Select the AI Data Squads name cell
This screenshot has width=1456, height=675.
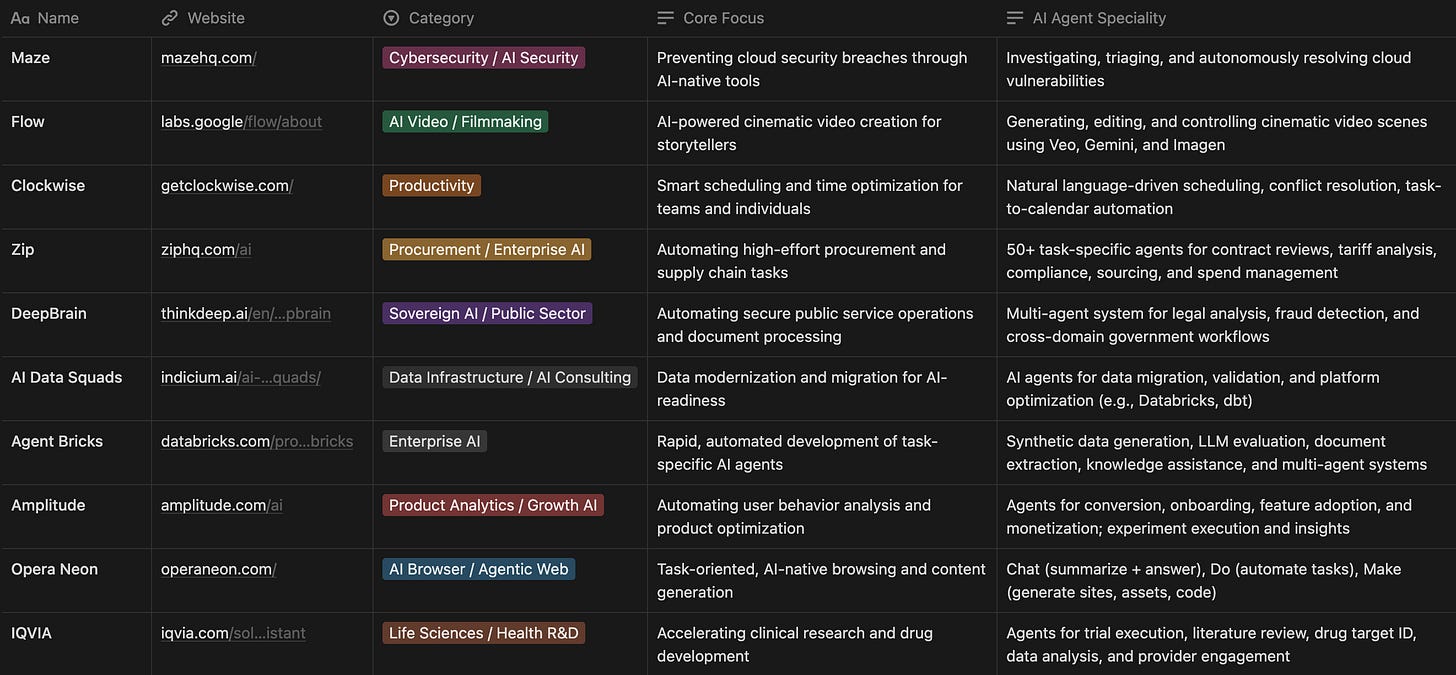point(76,389)
